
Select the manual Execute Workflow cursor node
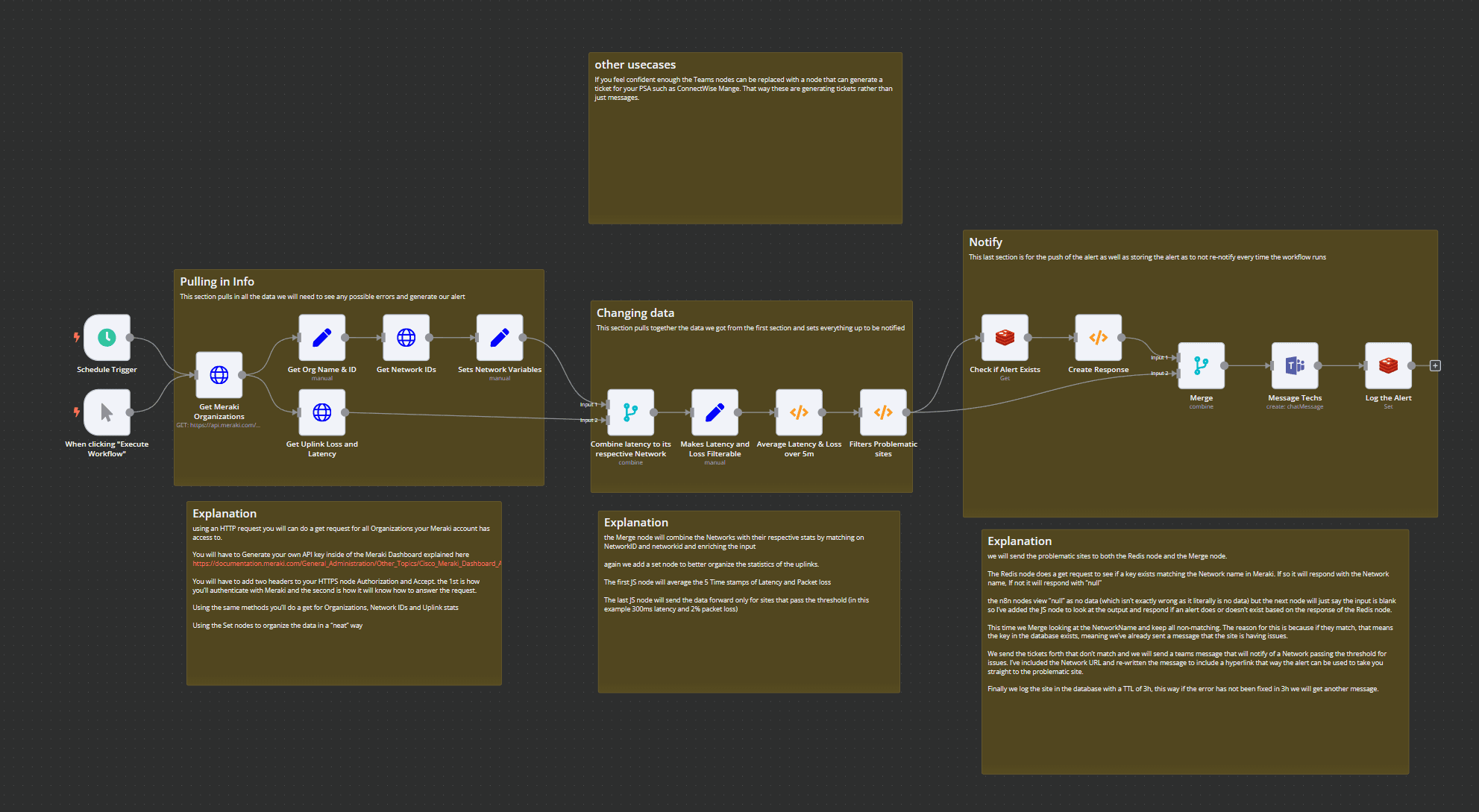pyautogui.click(x=107, y=412)
